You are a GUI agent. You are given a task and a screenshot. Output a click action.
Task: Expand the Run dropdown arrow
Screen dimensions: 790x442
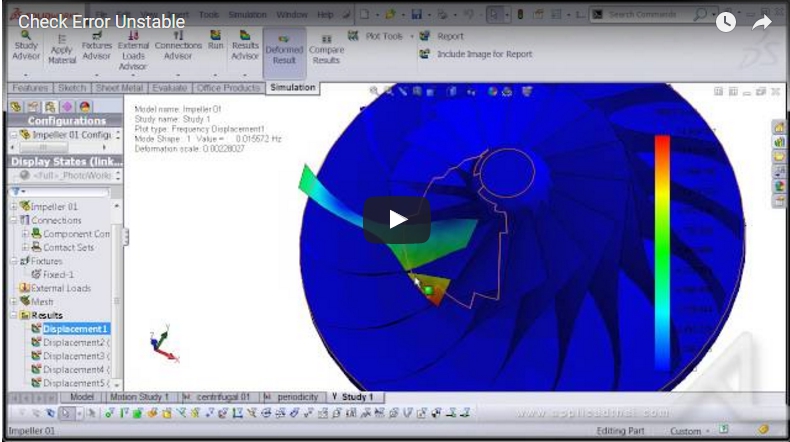tap(216, 75)
